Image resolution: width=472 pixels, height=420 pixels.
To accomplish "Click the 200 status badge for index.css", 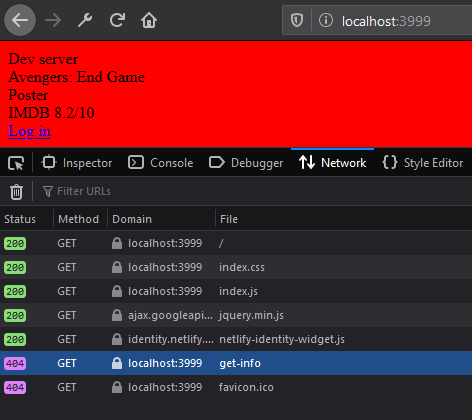I will click(x=15, y=267).
